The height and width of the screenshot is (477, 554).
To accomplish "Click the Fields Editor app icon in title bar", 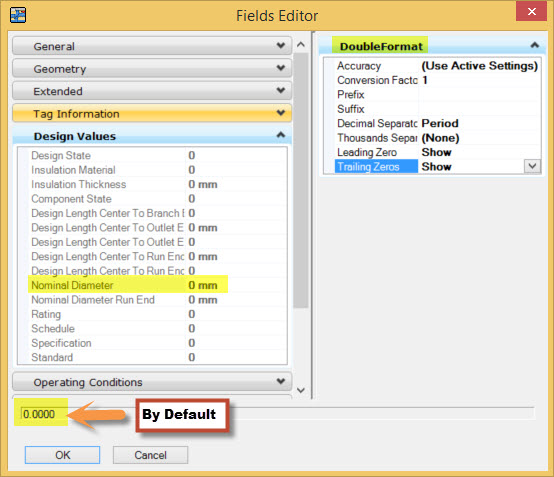I will click(x=18, y=16).
